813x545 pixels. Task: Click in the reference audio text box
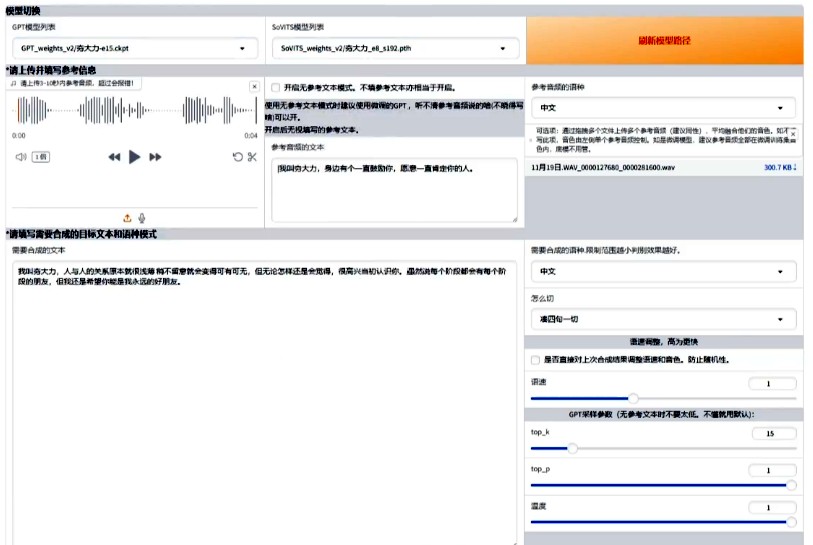[394, 190]
